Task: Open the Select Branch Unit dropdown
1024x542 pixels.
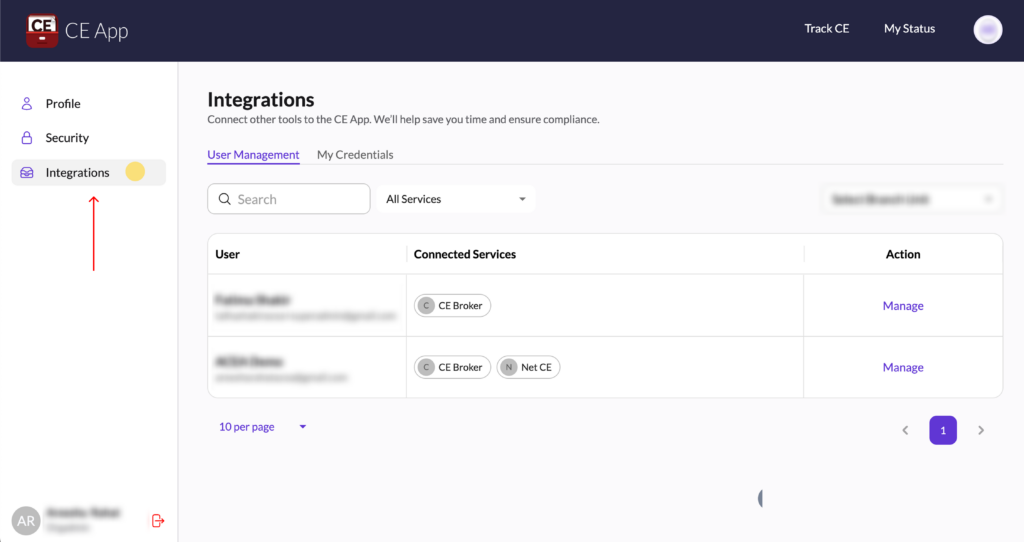Action: [x=911, y=199]
